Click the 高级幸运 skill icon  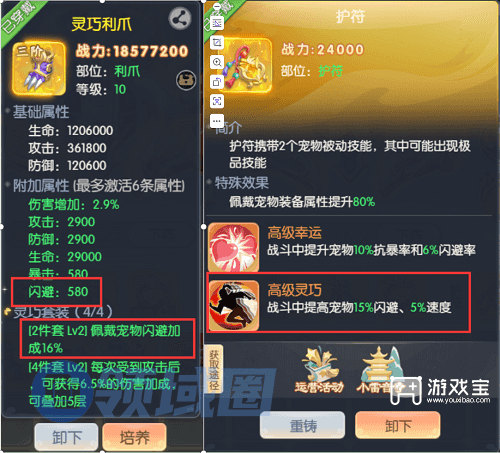[x=234, y=247]
